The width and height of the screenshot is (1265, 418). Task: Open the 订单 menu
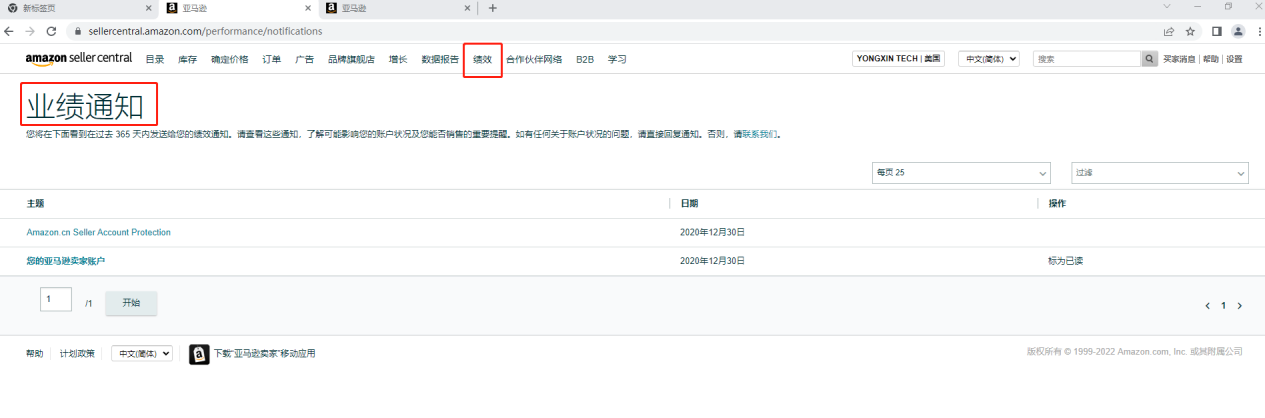point(272,59)
